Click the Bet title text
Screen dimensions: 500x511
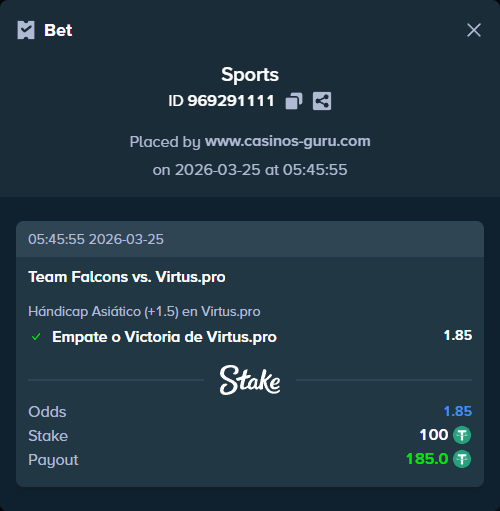(58, 30)
